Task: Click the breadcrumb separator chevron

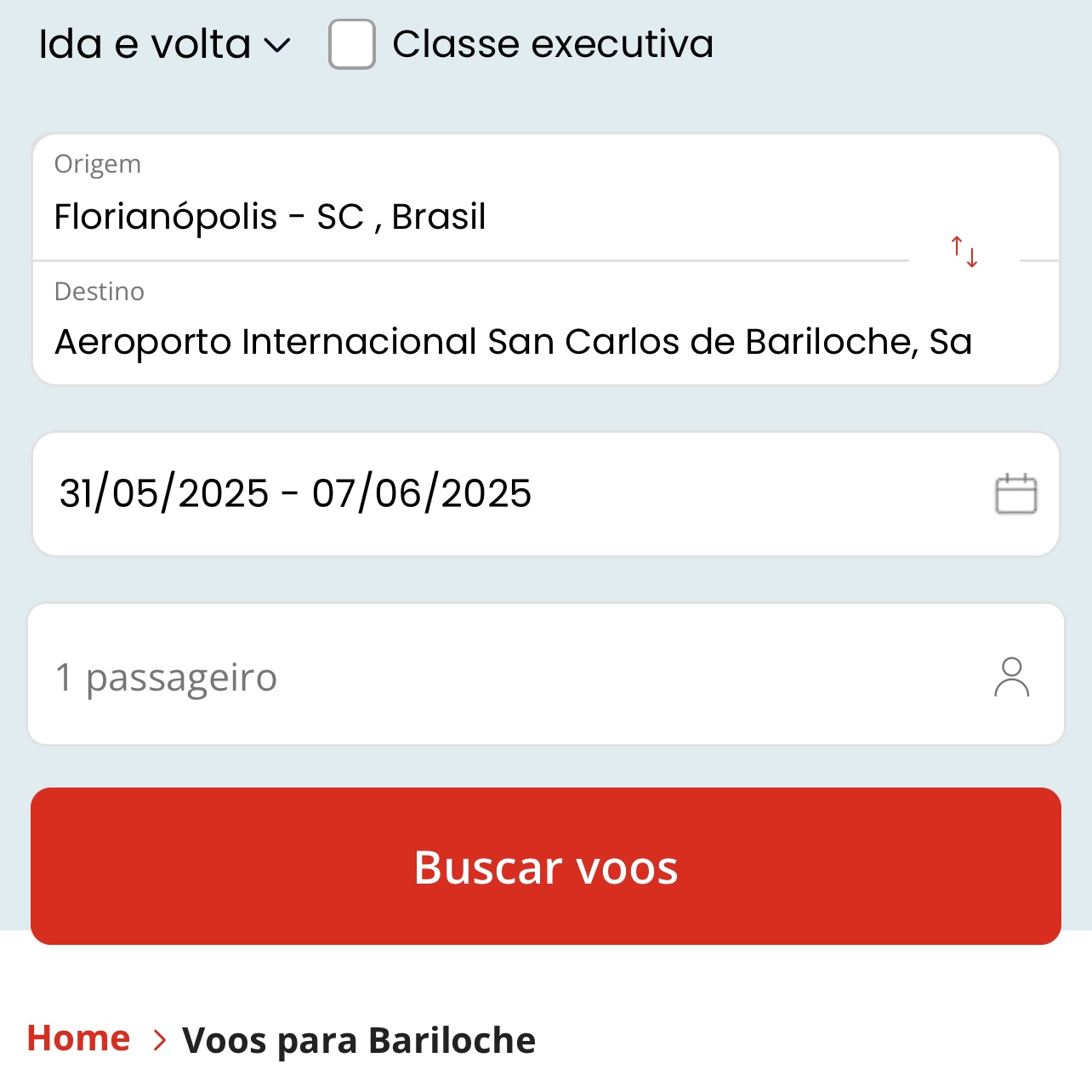Action: click(x=158, y=1039)
